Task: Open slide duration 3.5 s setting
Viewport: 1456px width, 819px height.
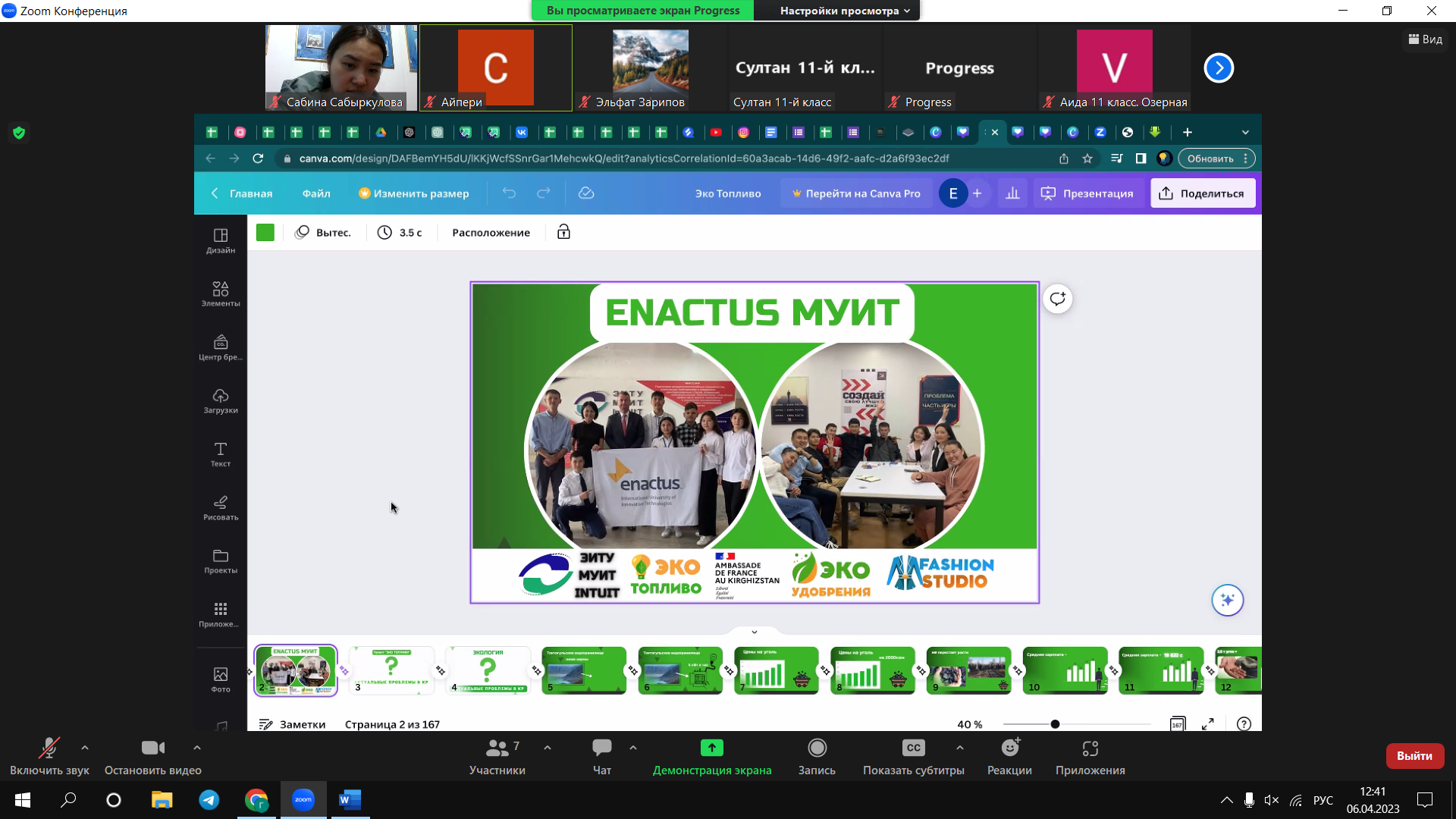Action: pos(400,232)
